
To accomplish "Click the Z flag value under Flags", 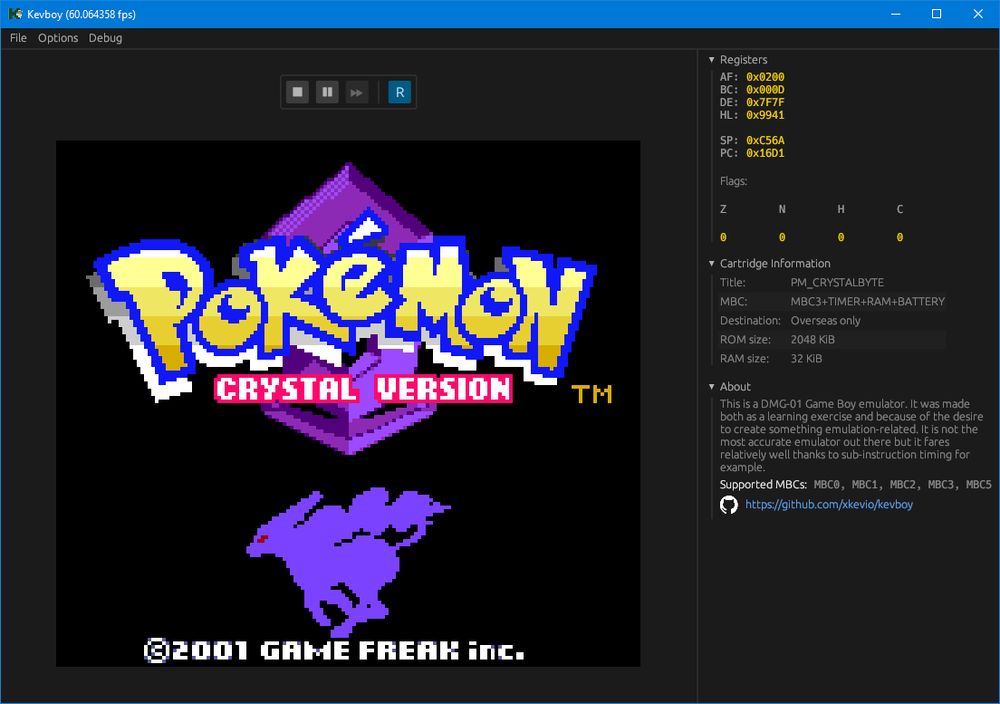I will 722,237.
